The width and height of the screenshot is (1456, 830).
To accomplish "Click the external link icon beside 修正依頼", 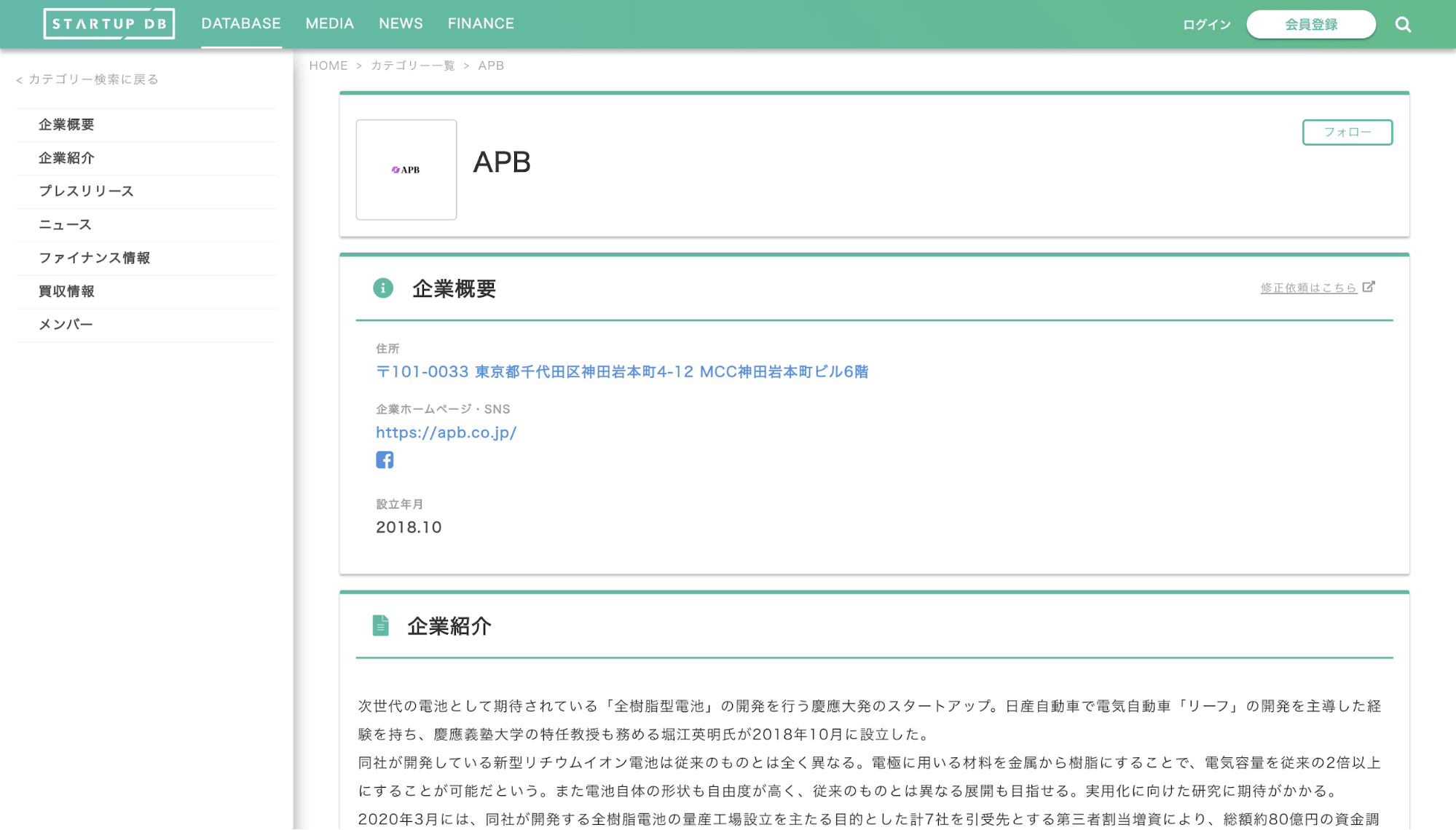I will 1369,287.
